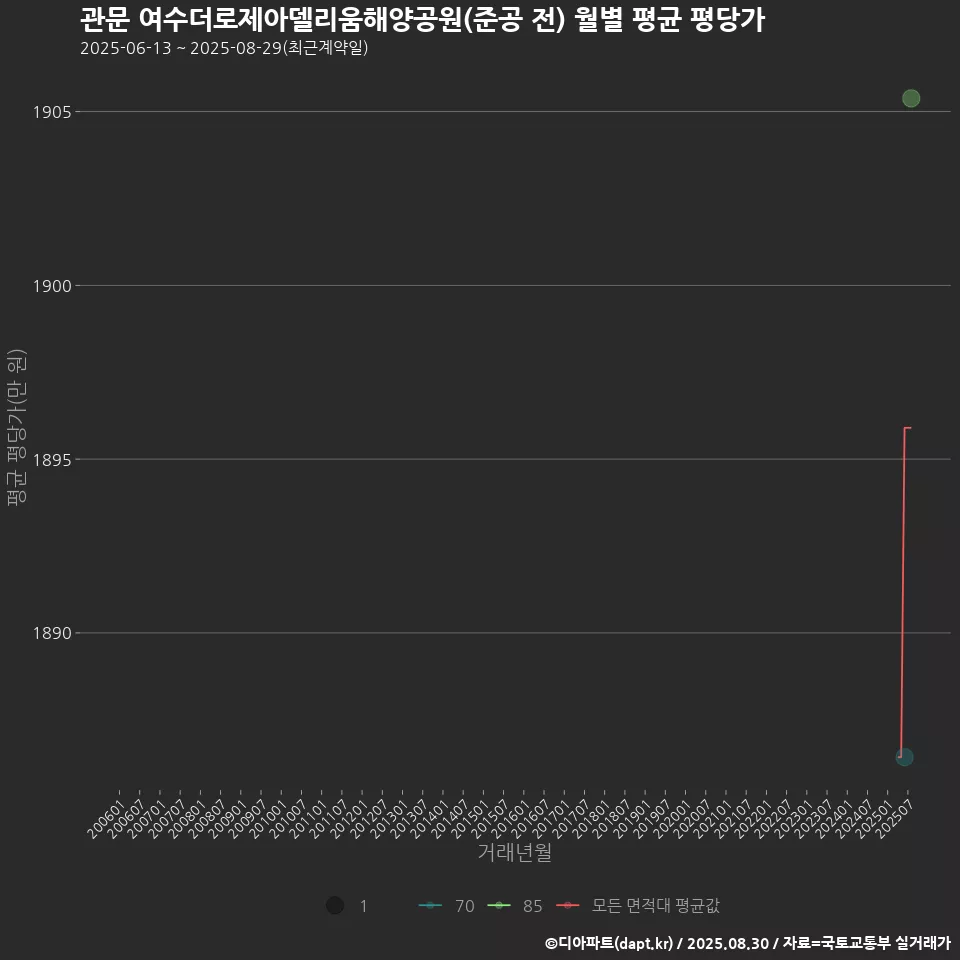Click the y-axis value 1900

tap(52, 286)
